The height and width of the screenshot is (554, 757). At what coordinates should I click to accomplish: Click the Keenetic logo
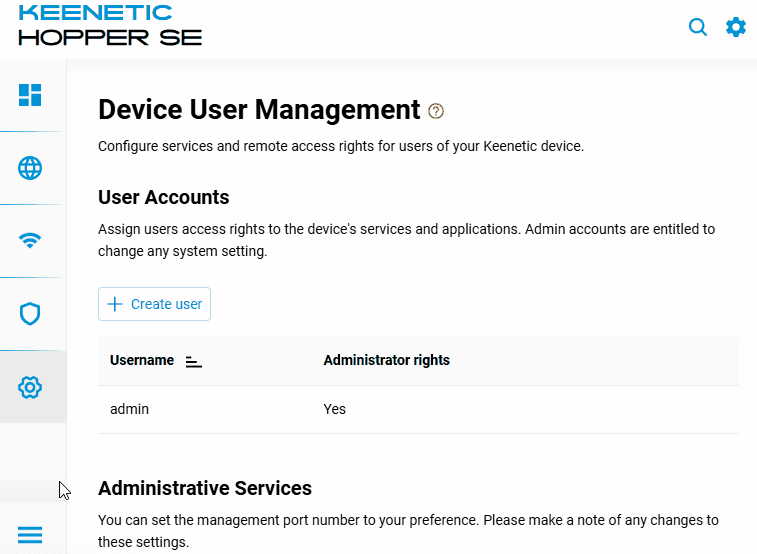[96, 13]
